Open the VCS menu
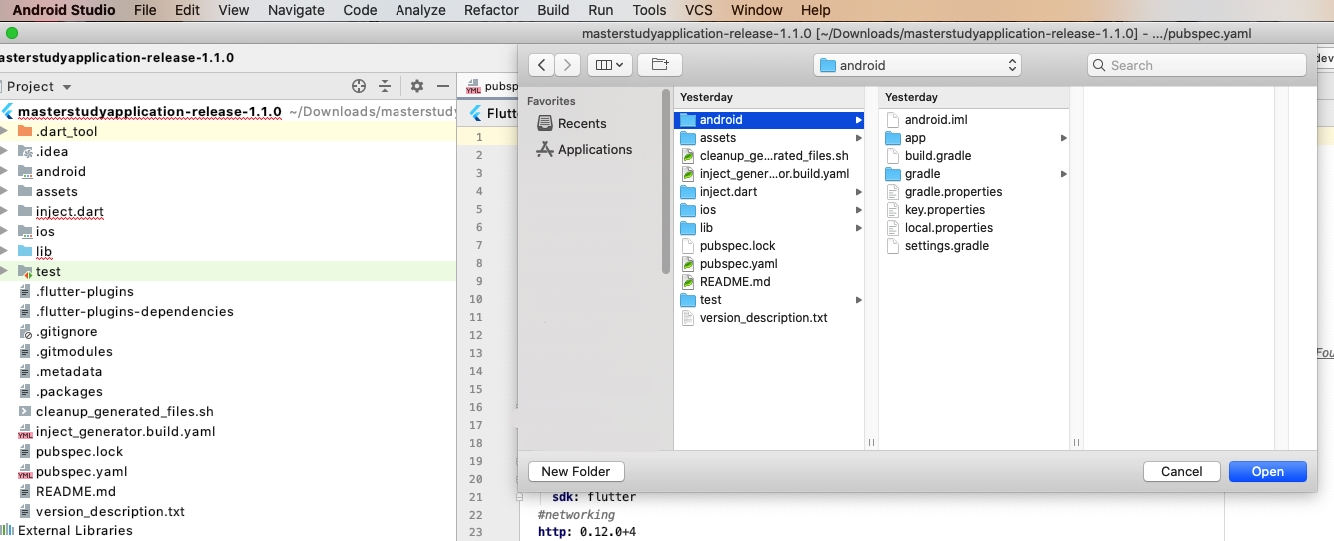 click(x=699, y=10)
